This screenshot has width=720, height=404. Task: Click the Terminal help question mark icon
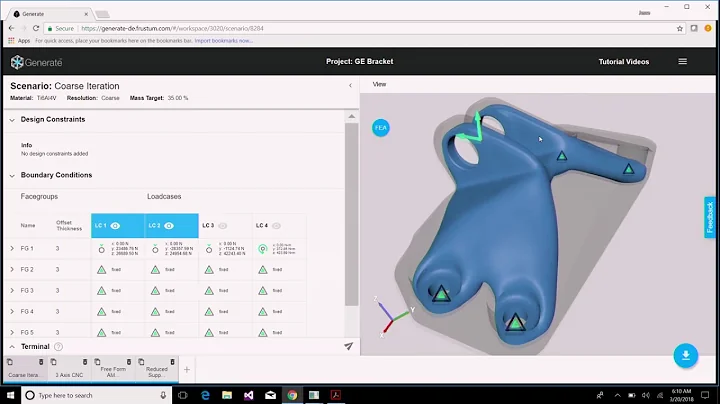point(58,347)
